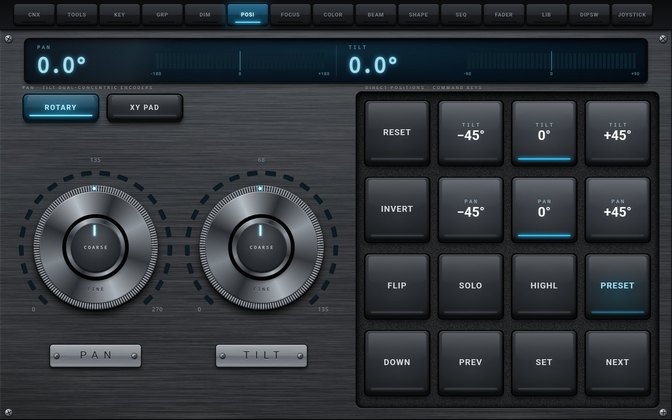Image resolution: width=672 pixels, height=420 pixels.
Task: Go to the SHAPE tab
Action: (x=418, y=15)
